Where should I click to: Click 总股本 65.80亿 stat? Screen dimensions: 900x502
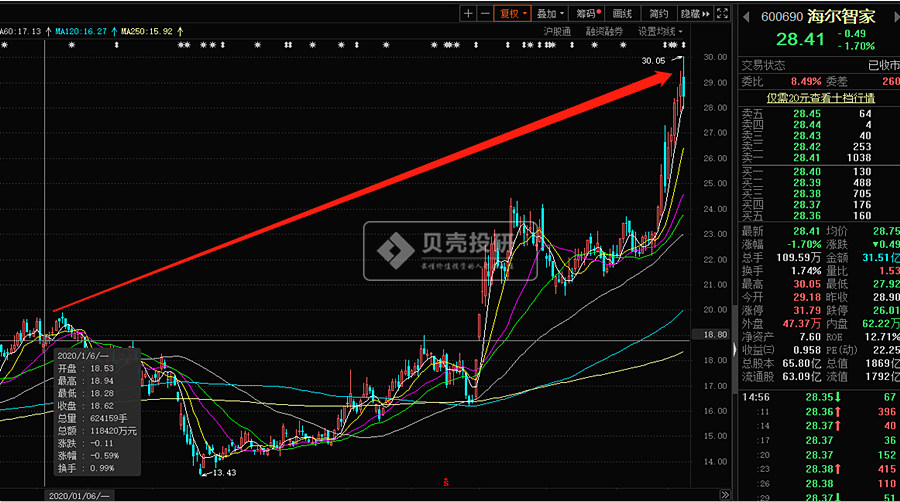(x=781, y=363)
